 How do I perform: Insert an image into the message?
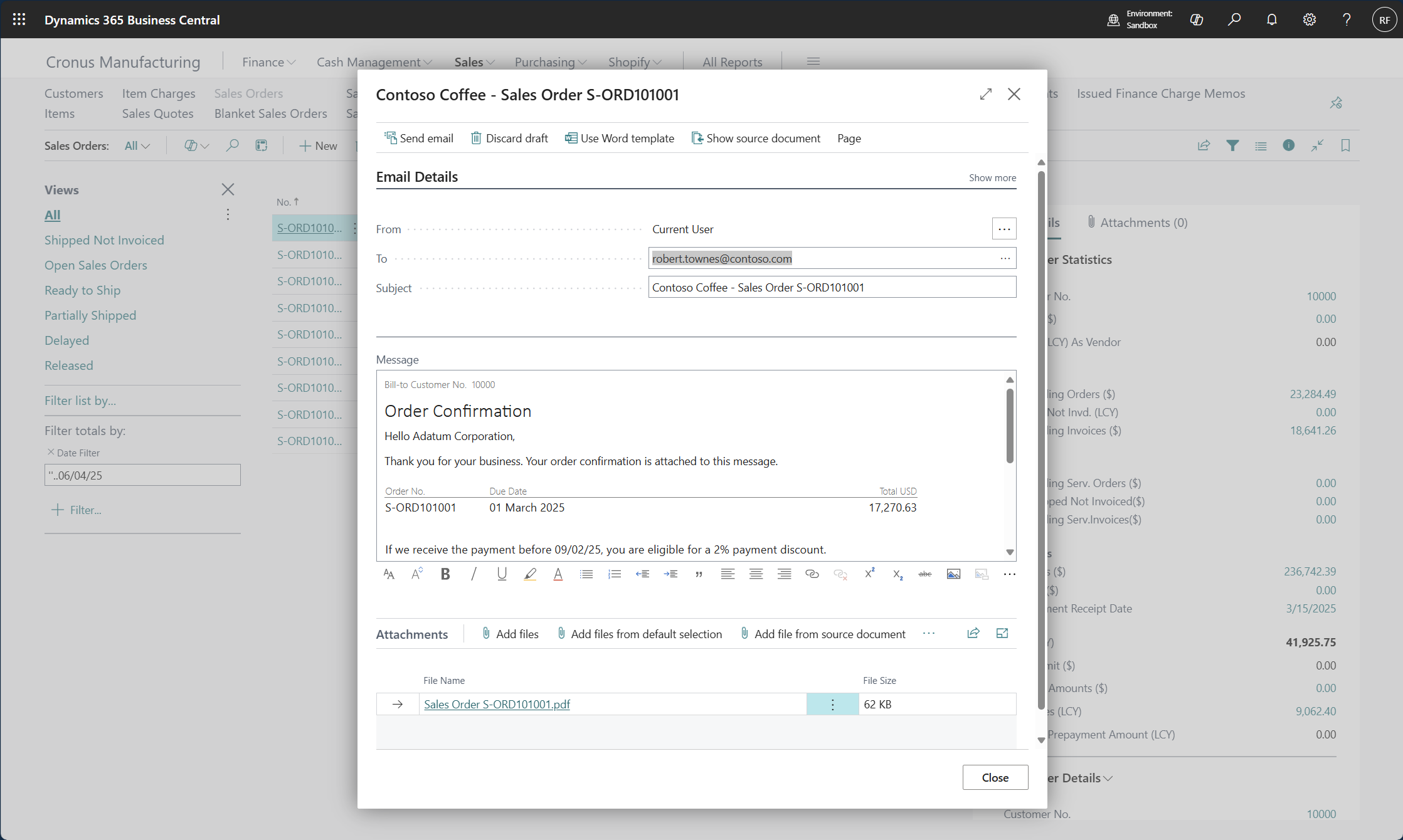click(953, 574)
